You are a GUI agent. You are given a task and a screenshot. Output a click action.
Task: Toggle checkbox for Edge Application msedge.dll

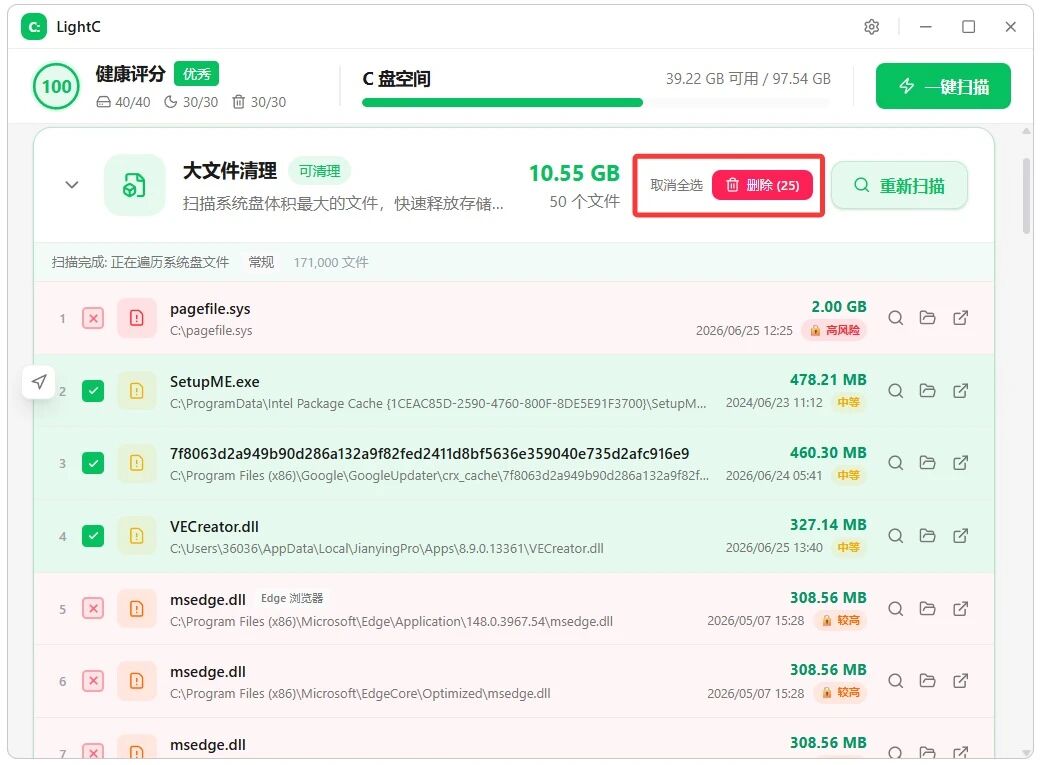click(93, 608)
